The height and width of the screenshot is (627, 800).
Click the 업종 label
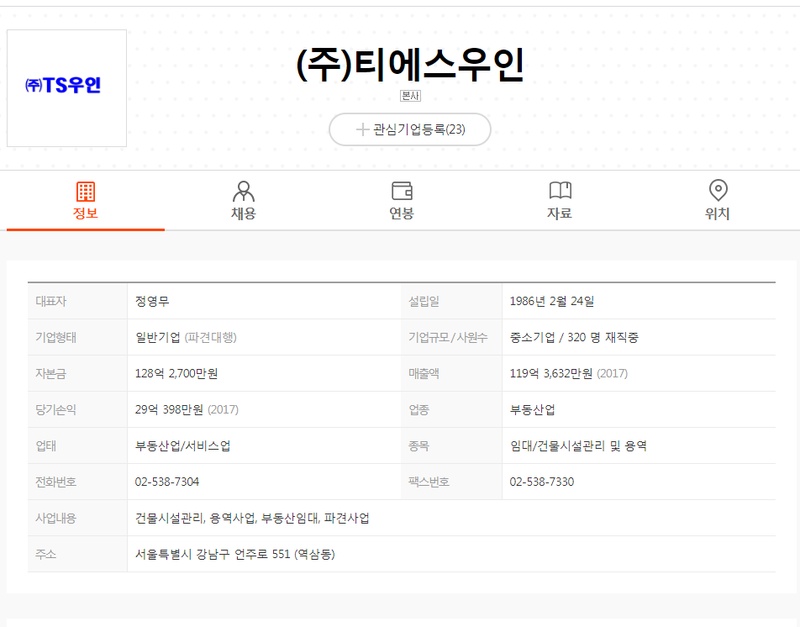coord(418,410)
